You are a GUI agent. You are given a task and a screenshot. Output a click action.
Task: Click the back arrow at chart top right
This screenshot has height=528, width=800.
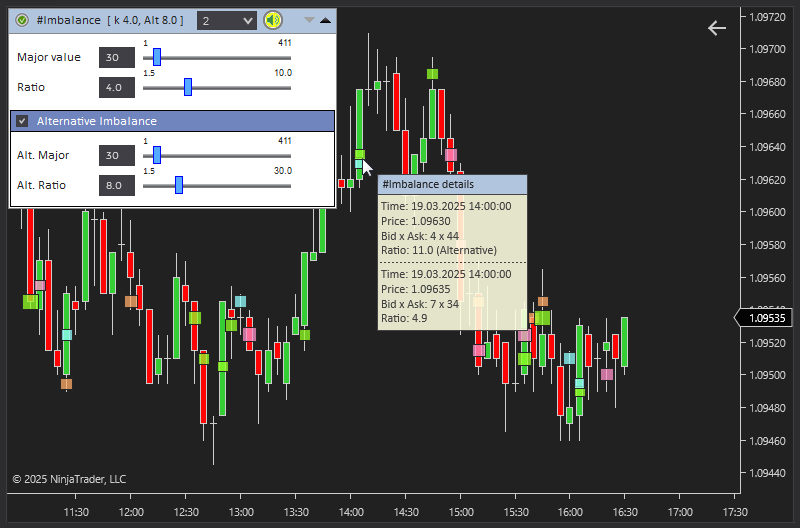point(716,28)
